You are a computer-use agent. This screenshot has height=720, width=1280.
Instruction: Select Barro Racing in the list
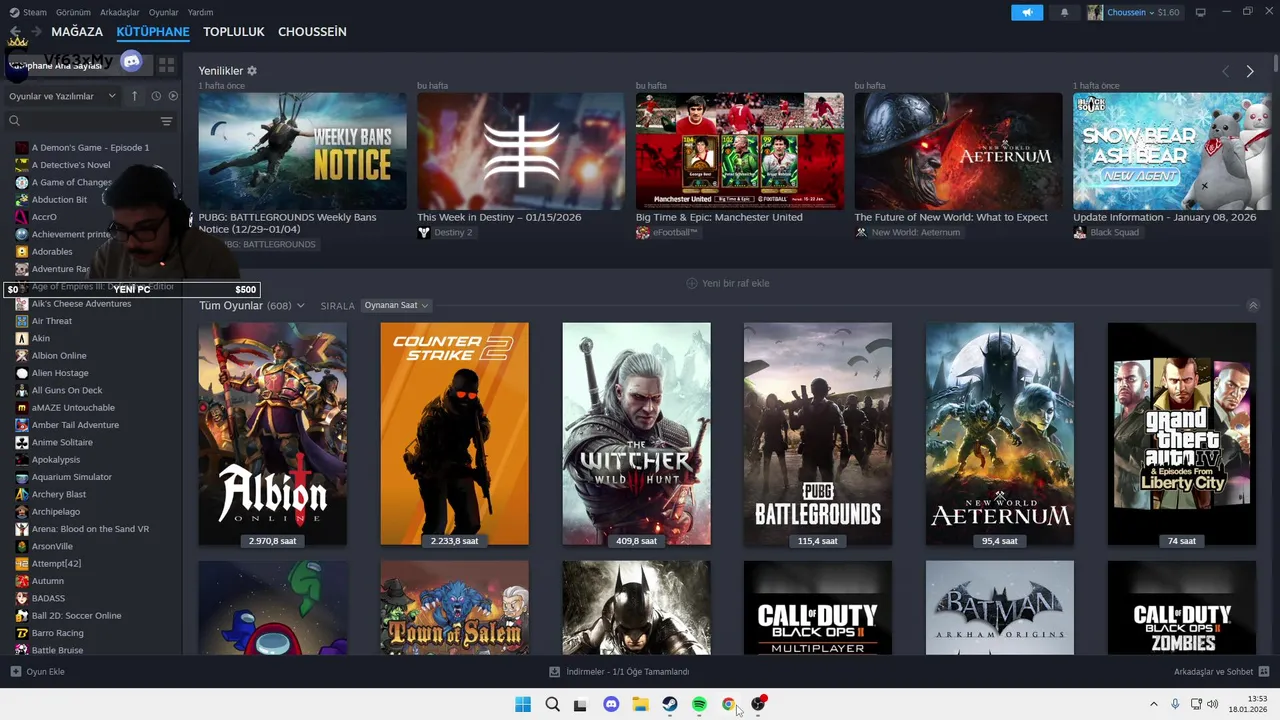pos(58,633)
